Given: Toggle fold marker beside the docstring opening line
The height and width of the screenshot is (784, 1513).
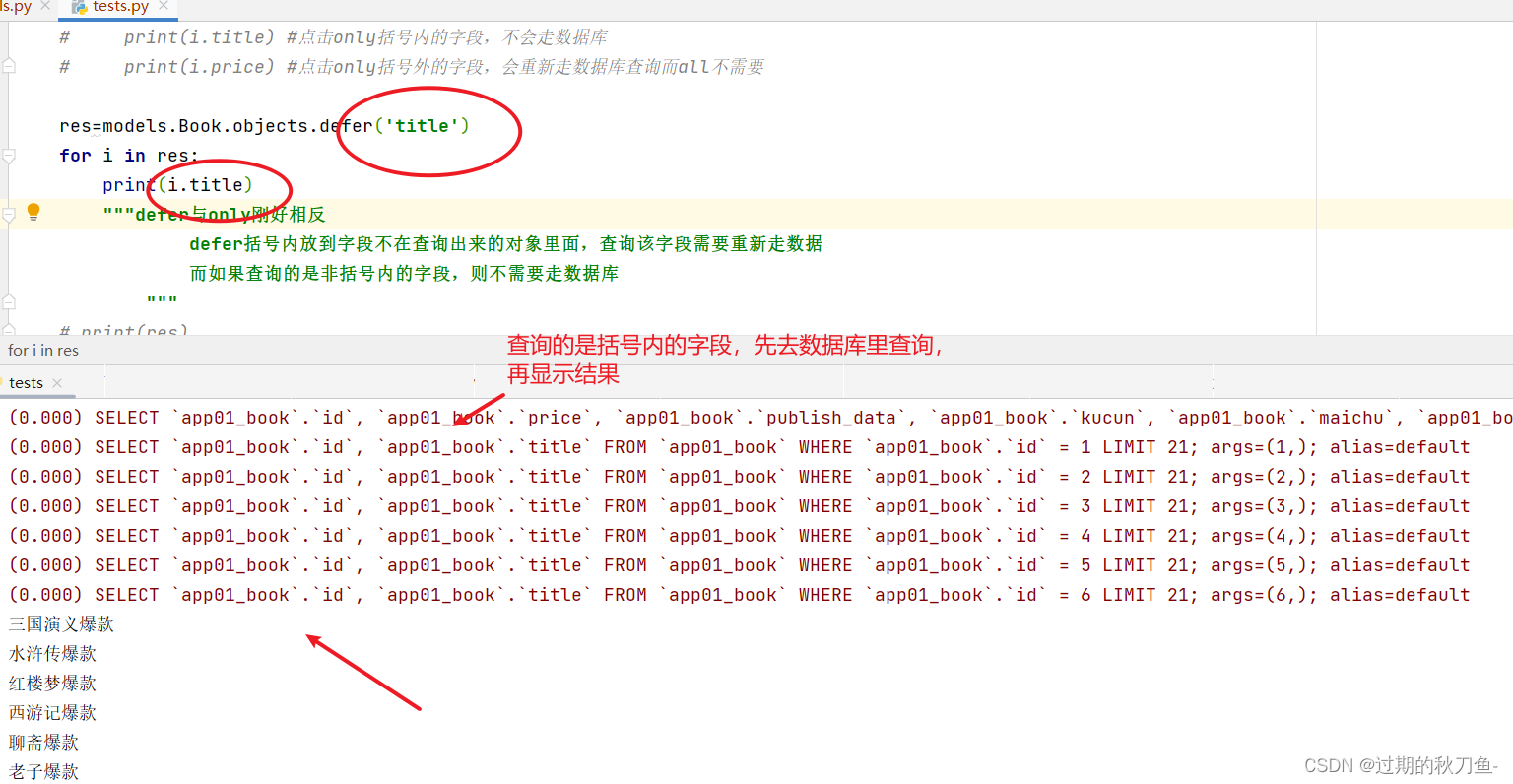Looking at the screenshot, I should pyautogui.click(x=9, y=215).
